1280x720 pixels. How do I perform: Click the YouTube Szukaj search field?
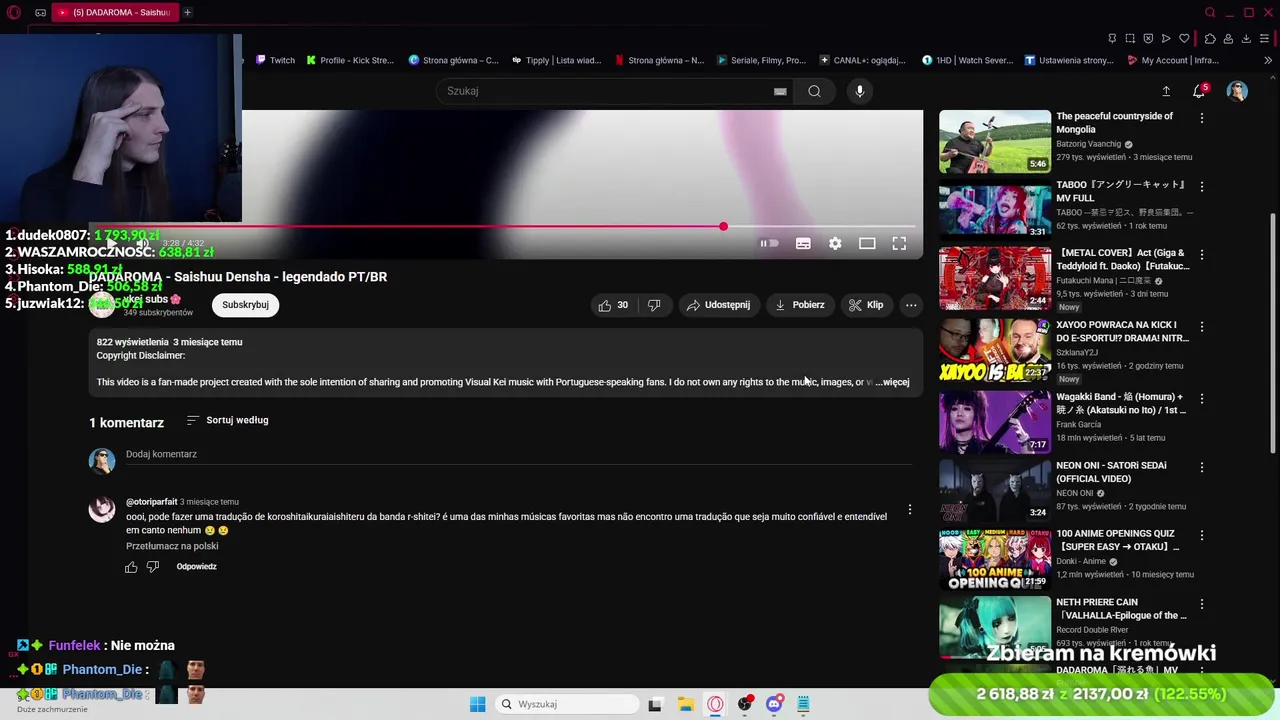pyautogui.click(x=605, y=91)
